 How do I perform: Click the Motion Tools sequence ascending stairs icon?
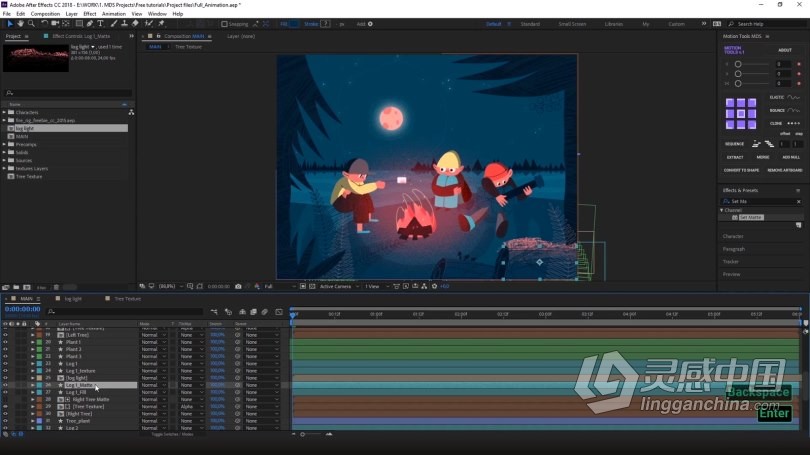(x=756, y=144)
